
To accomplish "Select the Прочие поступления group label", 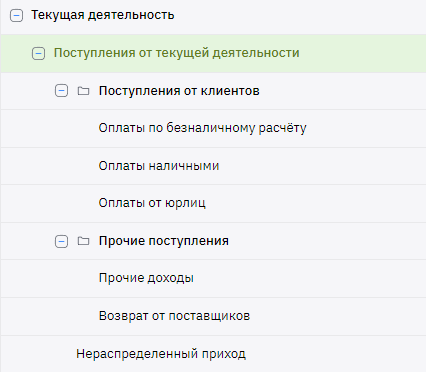I will click(x=164, y=241).
